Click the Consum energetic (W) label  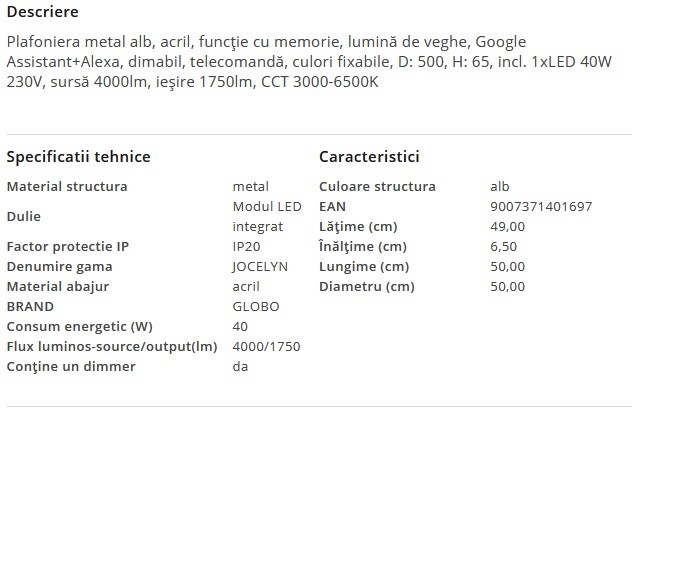[80, 326]
